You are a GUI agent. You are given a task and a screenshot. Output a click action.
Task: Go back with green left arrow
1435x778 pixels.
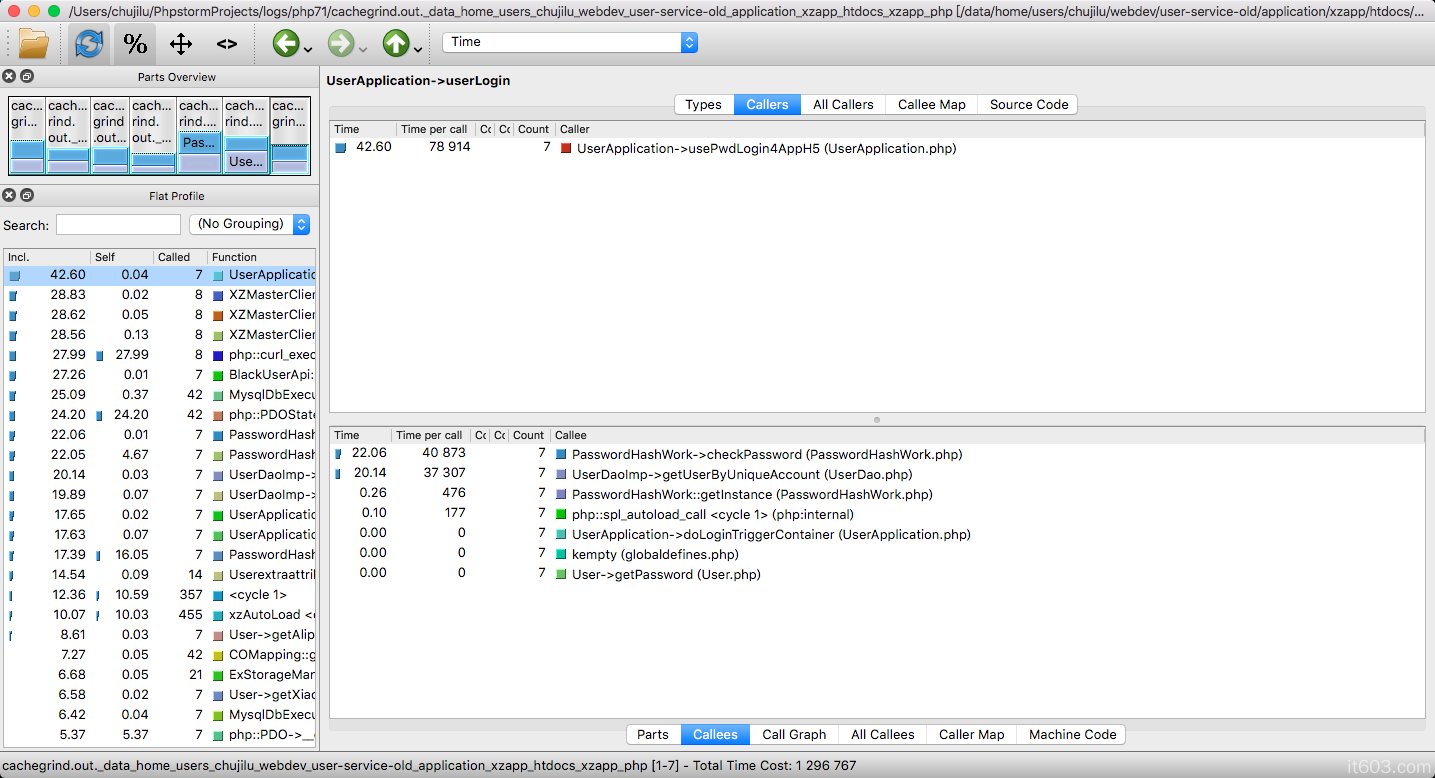coord(285,43)
